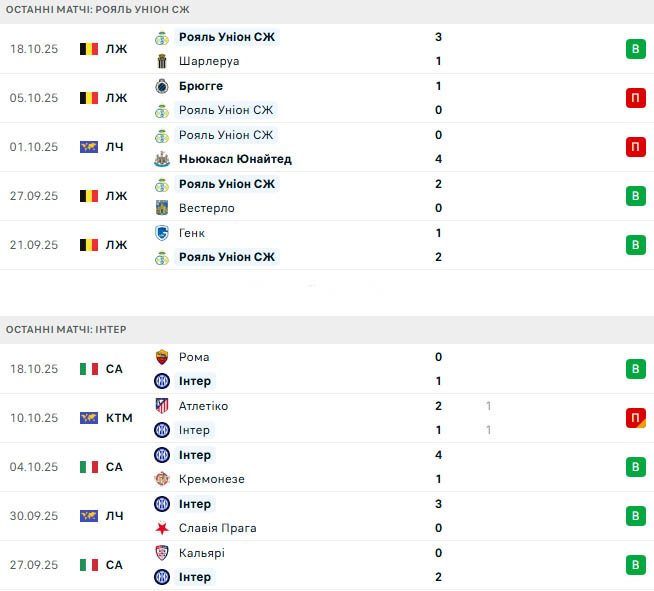Click the Newcastle United club crest
Image resolution: width=654 pixels, height=591 pixels.
pyautogui.click(x=162, y=159)
